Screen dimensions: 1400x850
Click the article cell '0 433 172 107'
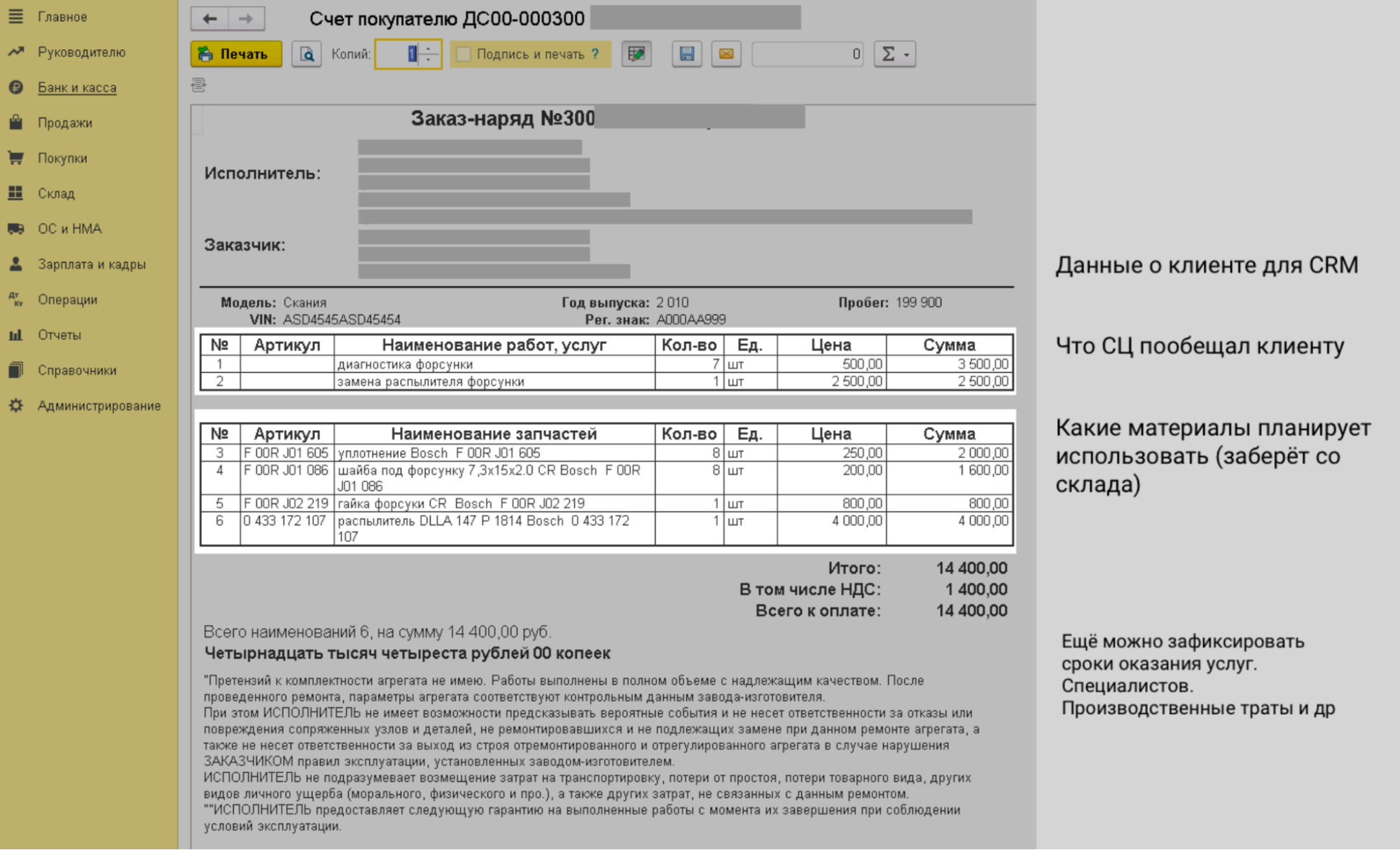point(287,529)
